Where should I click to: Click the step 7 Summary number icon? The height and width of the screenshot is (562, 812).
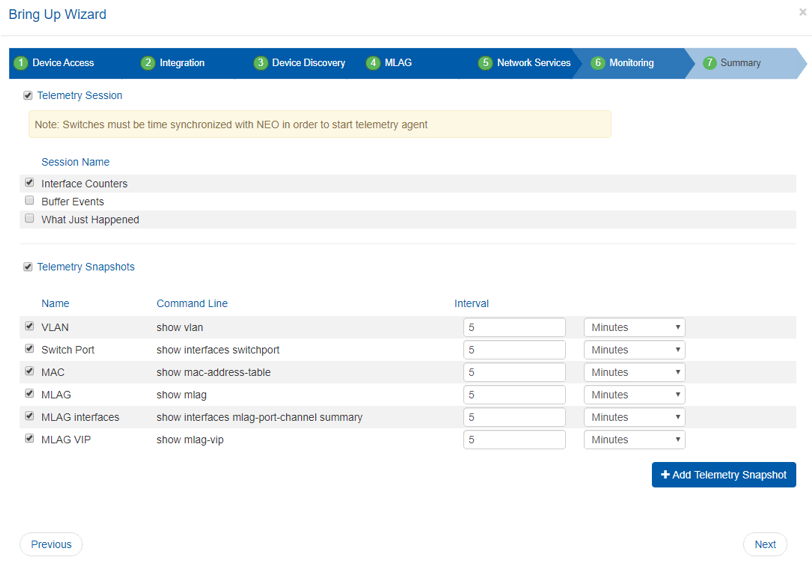click(710, 63)
